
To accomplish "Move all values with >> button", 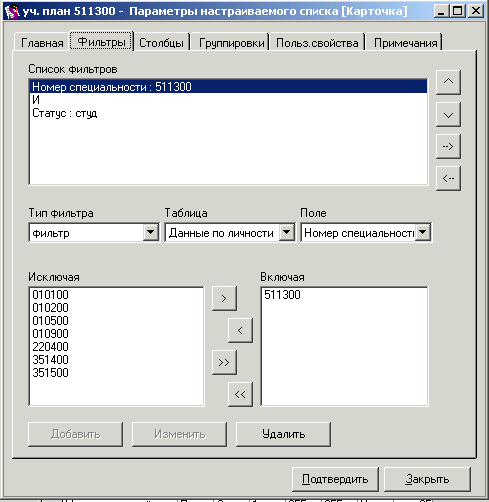I will [224, 362].
